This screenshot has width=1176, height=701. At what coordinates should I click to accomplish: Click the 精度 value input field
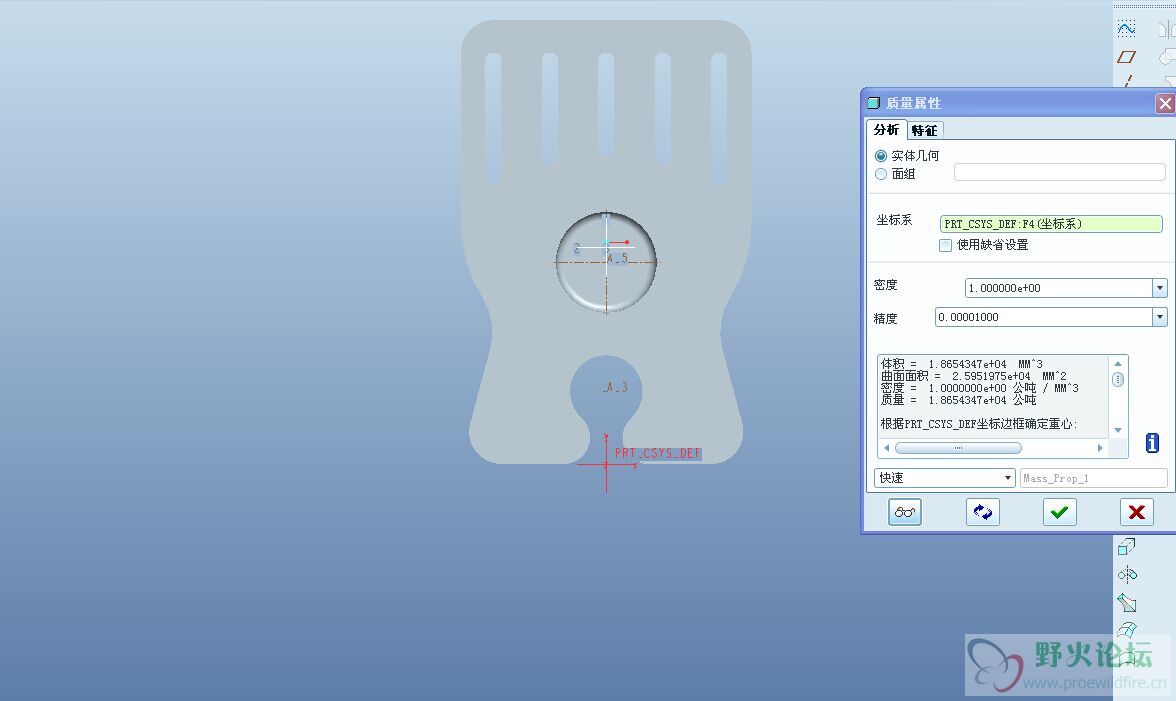[x=1043, y=317]
